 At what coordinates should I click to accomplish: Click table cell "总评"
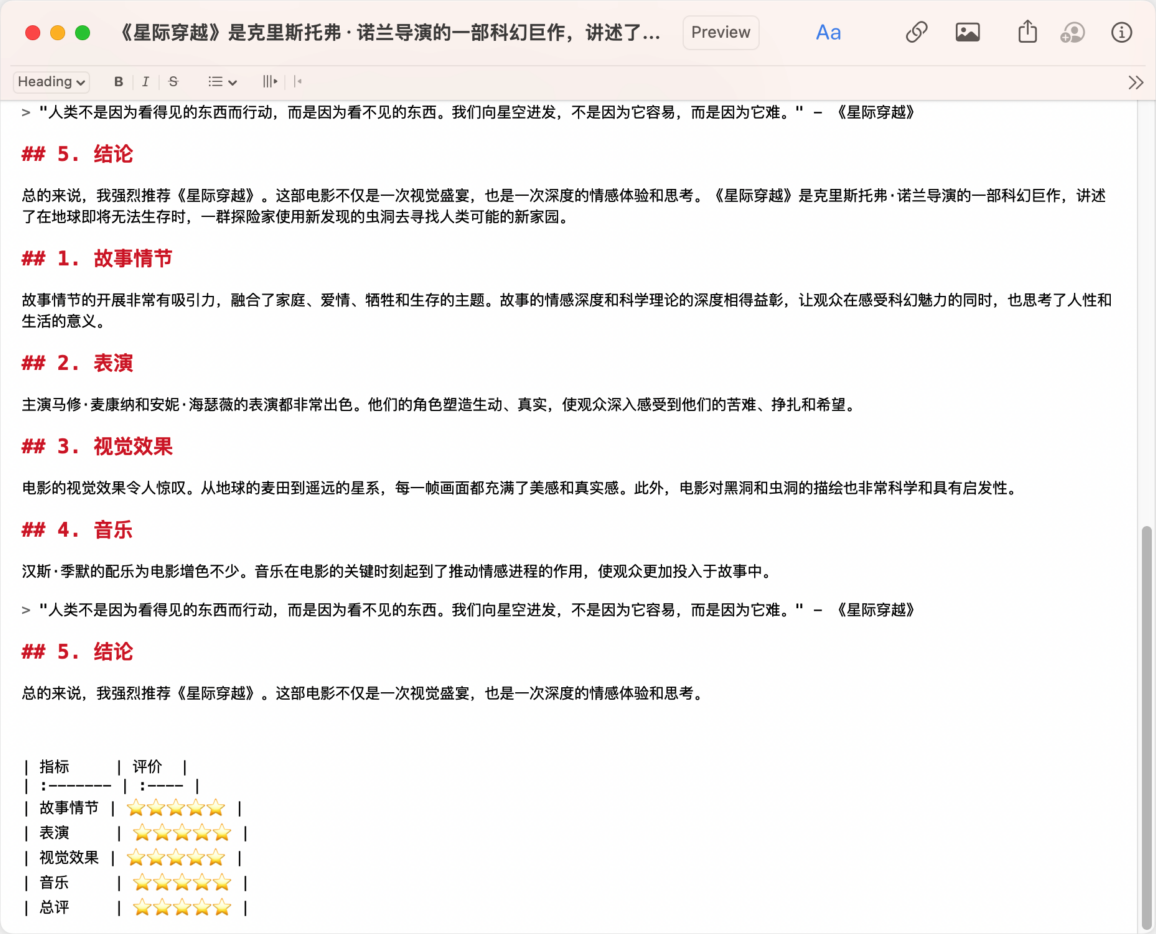coord(55,907)
